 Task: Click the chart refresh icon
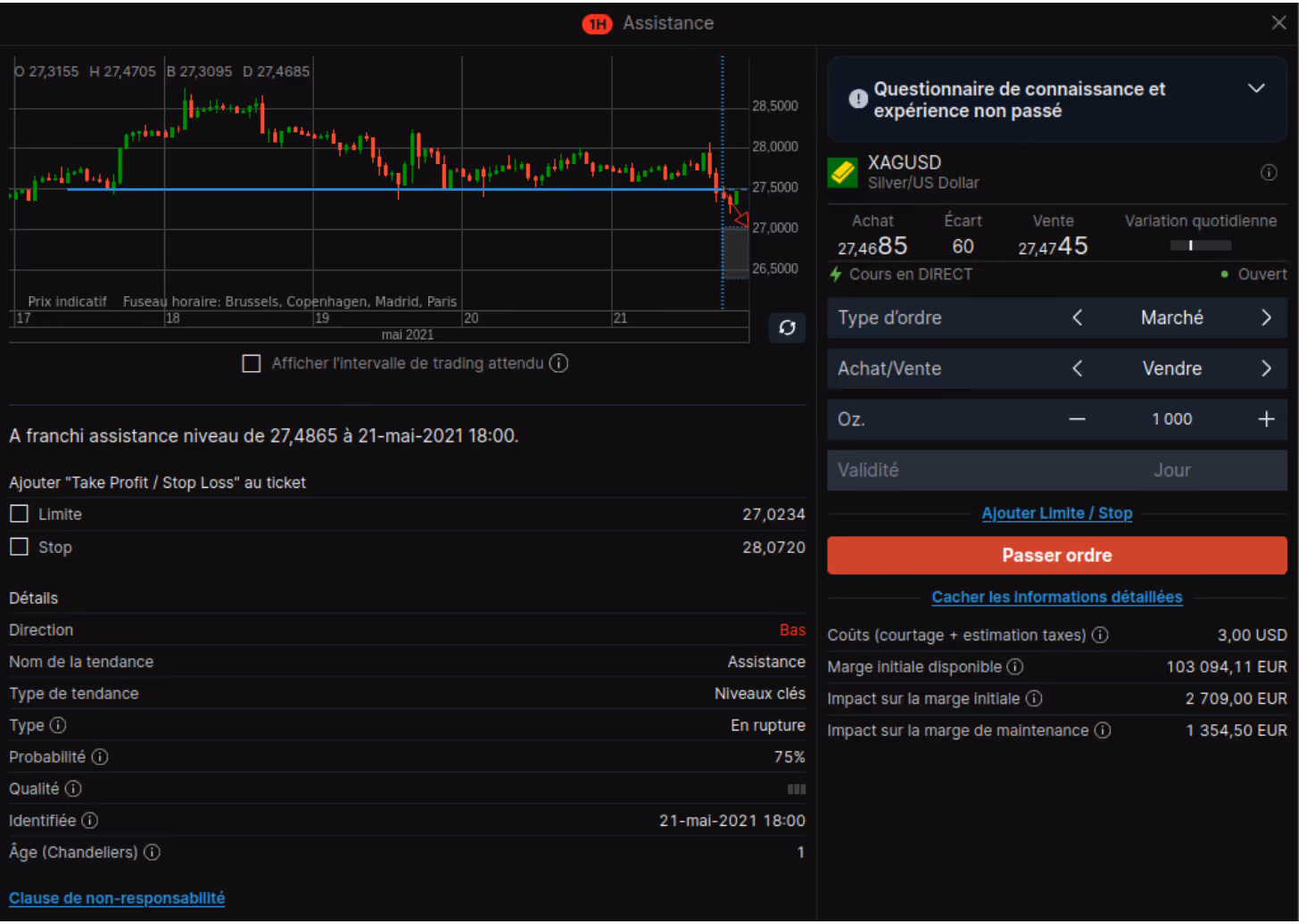click(787, 327)
